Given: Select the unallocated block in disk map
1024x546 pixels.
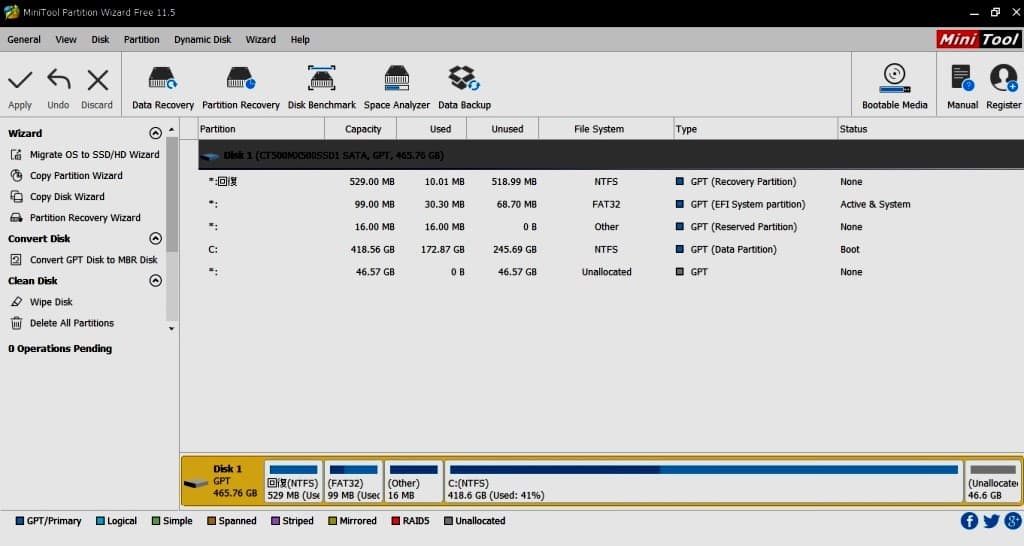Looking at the screenshot, I should (993, 481).
